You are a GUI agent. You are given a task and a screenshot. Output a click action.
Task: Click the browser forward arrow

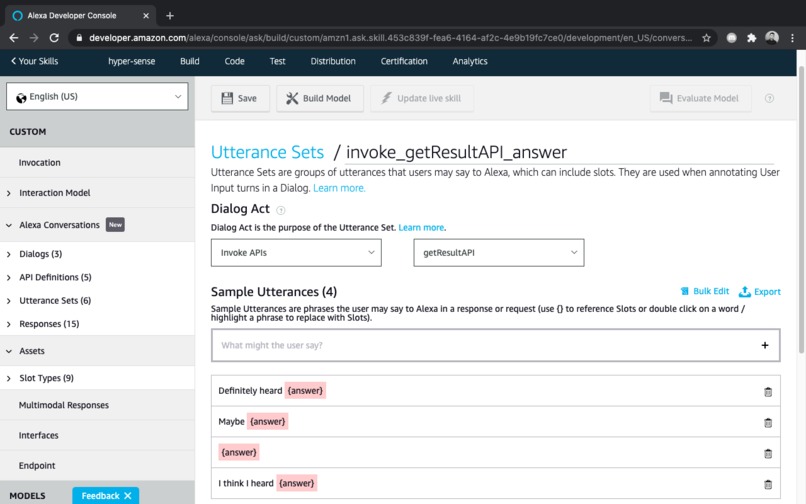coord(34,38)
